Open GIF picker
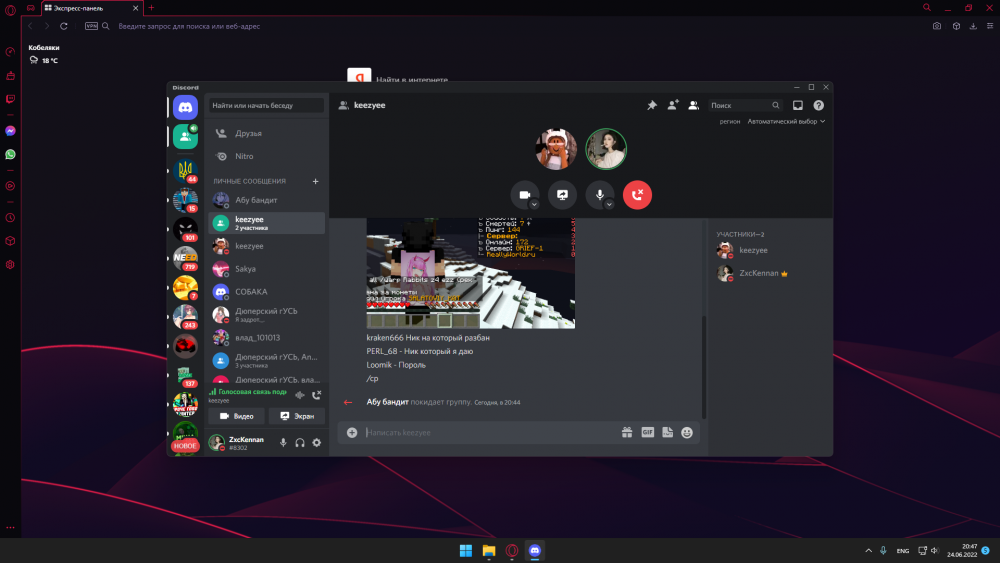Screen dimensions: 1000x563 click(x=647, y=432)
